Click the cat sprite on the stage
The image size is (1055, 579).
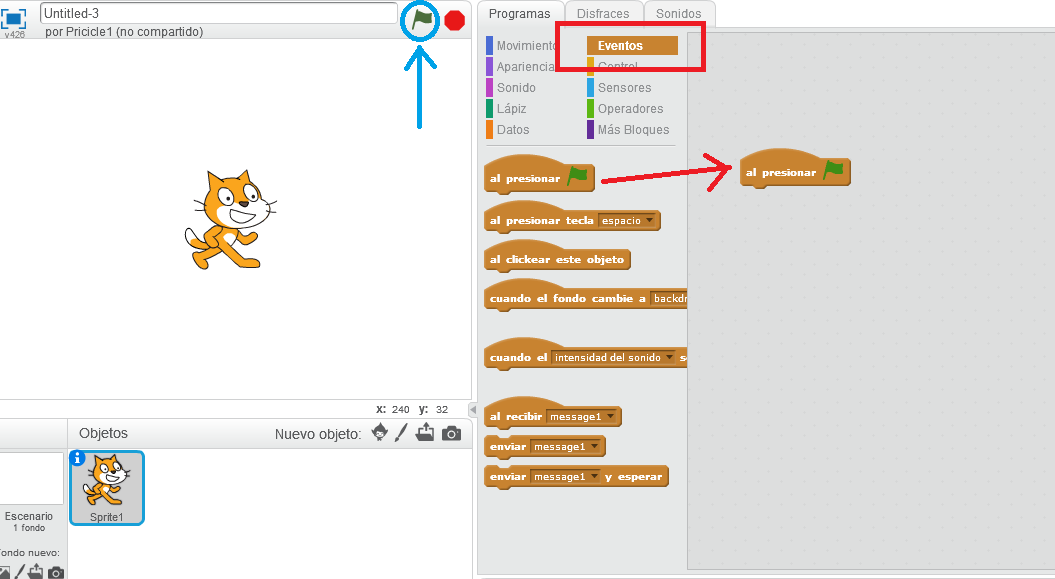(x=231, y=220)
